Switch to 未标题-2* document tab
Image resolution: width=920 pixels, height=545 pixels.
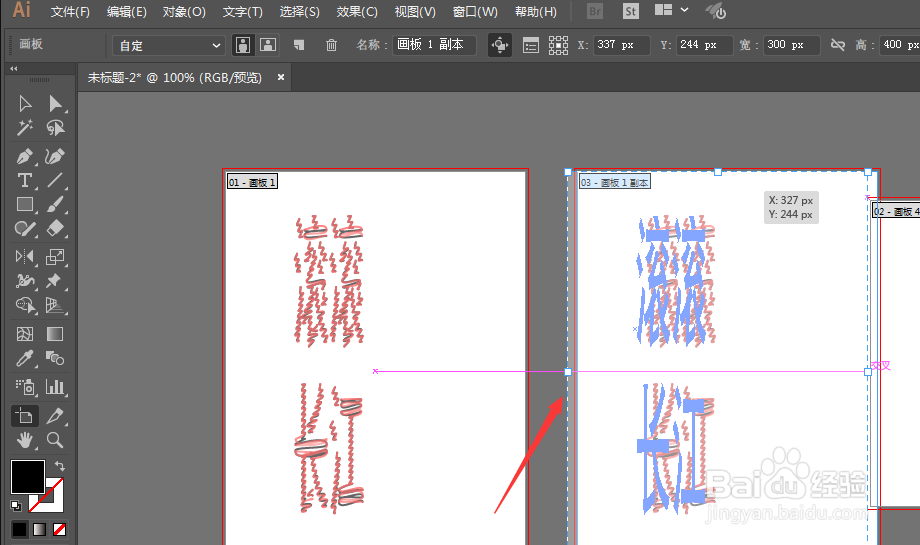(175, 77)
